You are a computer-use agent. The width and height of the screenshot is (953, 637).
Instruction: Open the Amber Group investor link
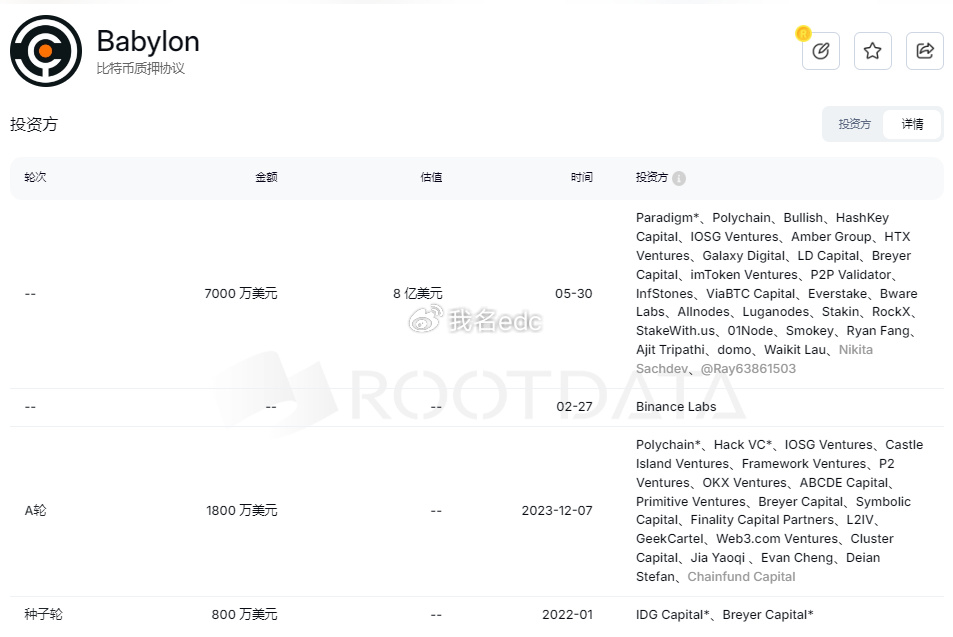831,236
